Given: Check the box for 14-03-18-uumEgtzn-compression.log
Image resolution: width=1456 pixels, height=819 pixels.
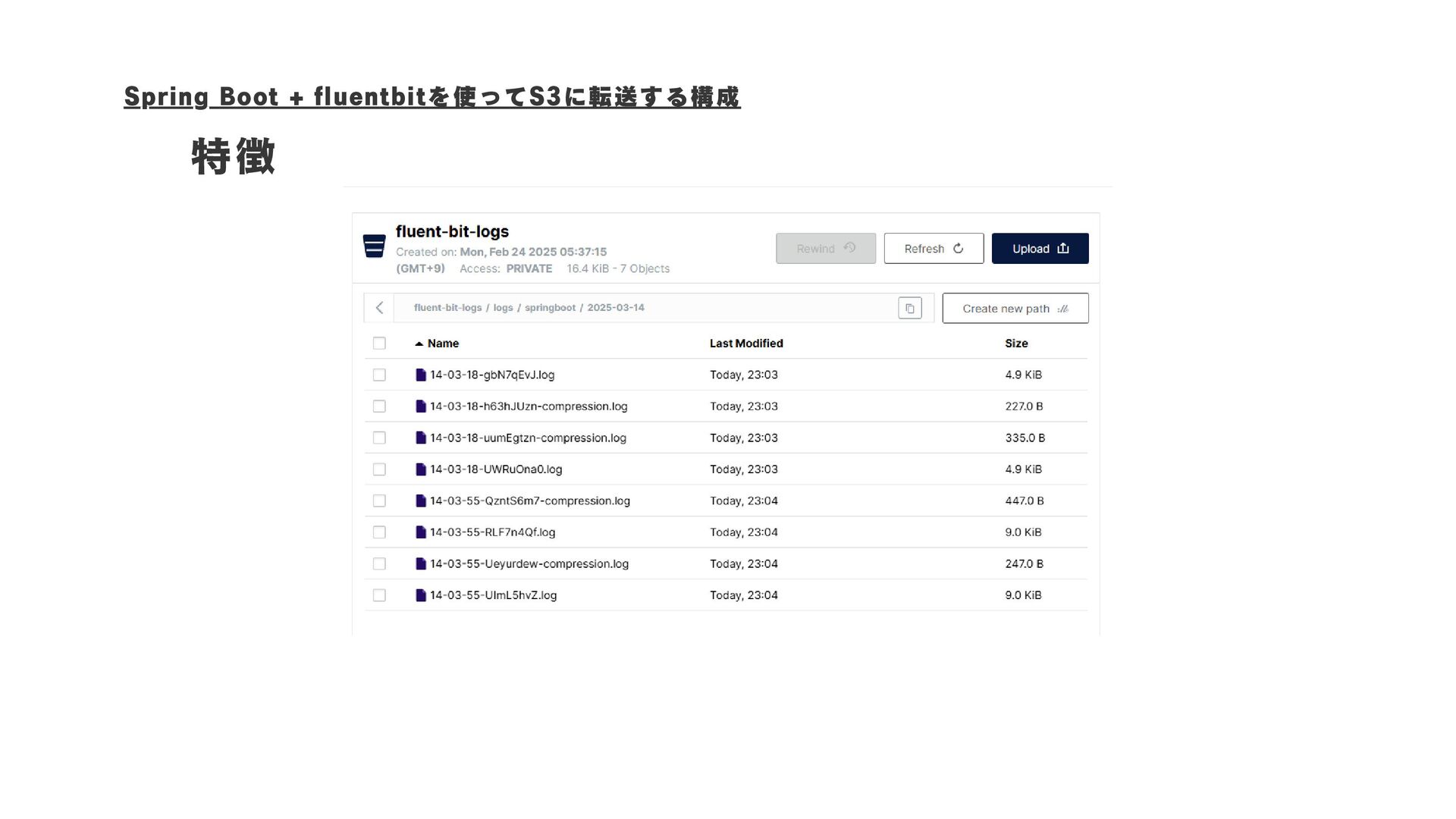Looking at the screenshot, I should [x=379, y=438].
